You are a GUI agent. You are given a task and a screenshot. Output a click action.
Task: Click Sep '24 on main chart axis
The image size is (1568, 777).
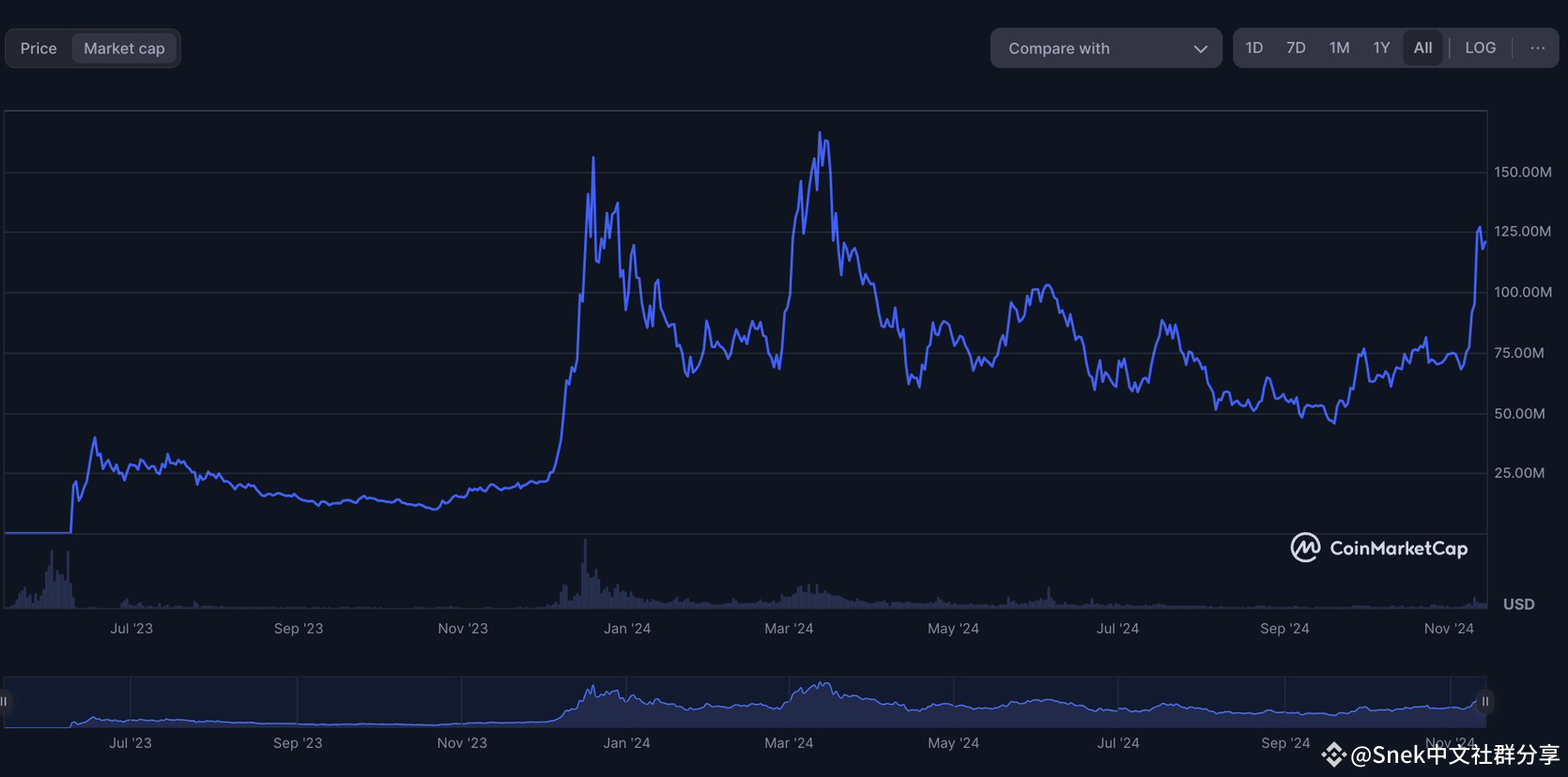[x=1284, y=629]
